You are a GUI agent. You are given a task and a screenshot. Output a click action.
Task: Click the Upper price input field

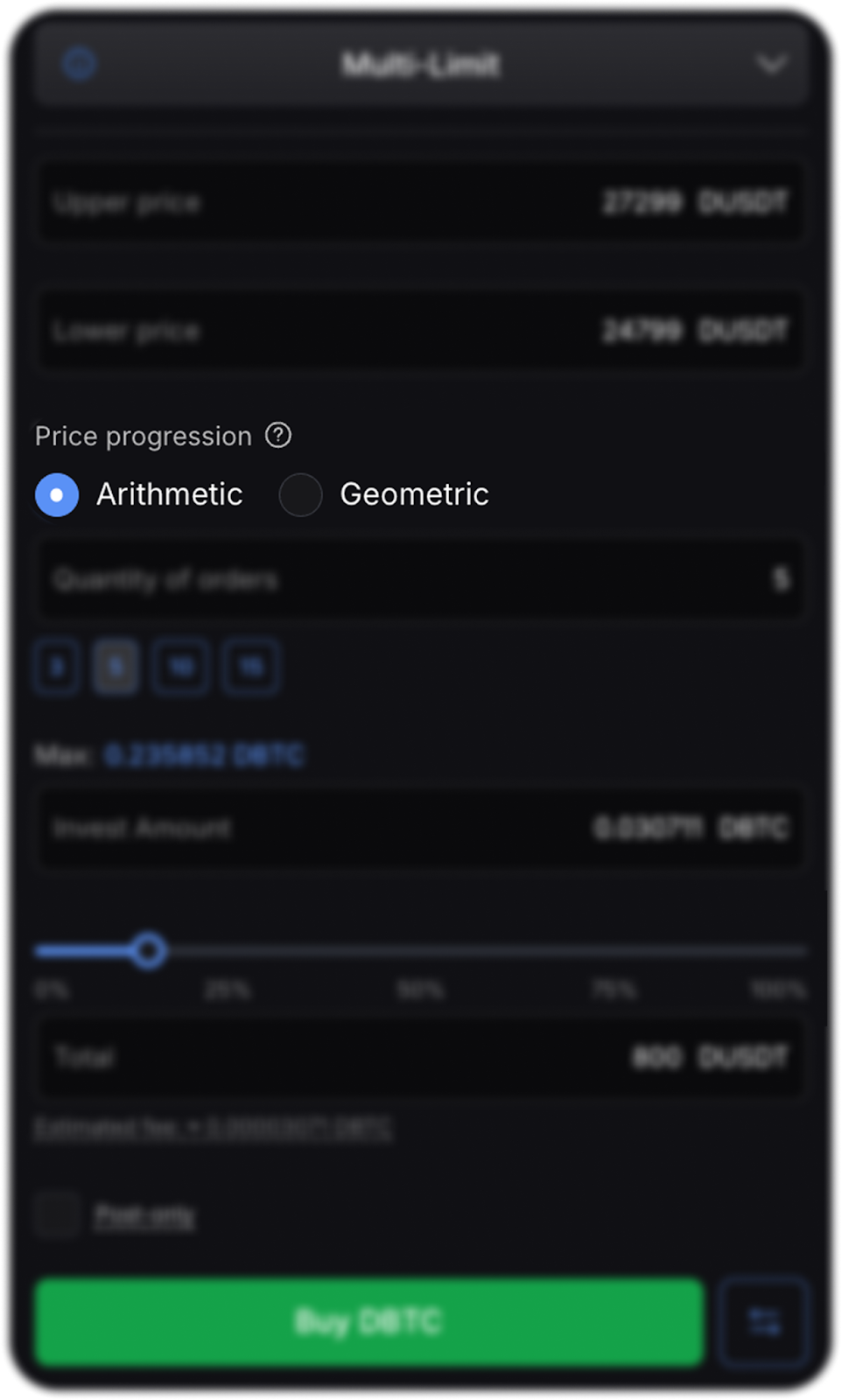point(420,203)
